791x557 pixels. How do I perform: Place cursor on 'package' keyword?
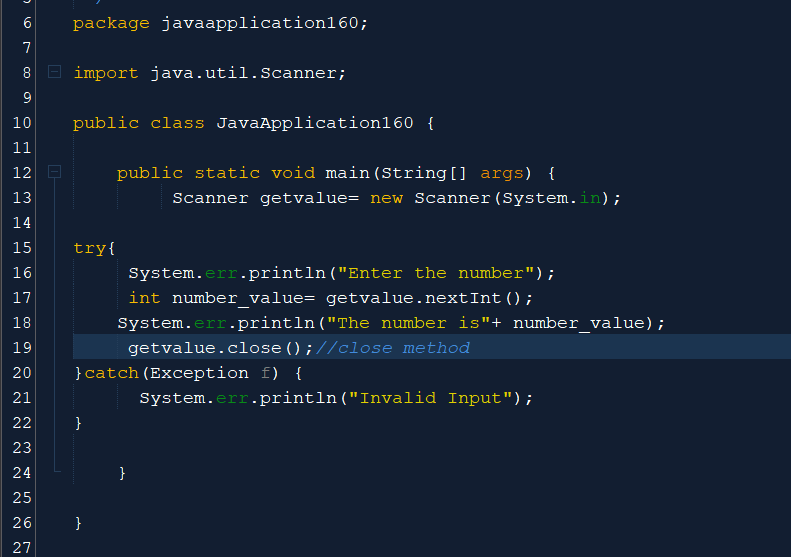click(x=111, y=24)
